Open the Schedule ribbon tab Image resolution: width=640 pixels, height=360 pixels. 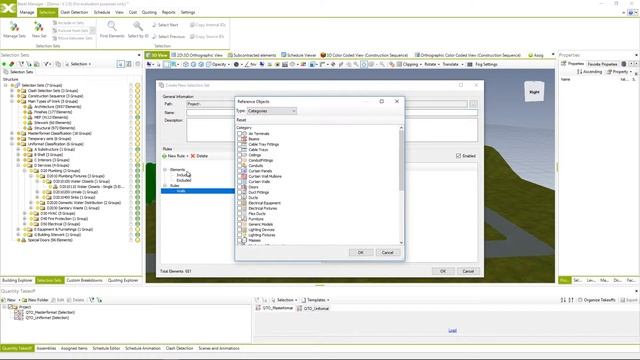(x=102, y=13)
